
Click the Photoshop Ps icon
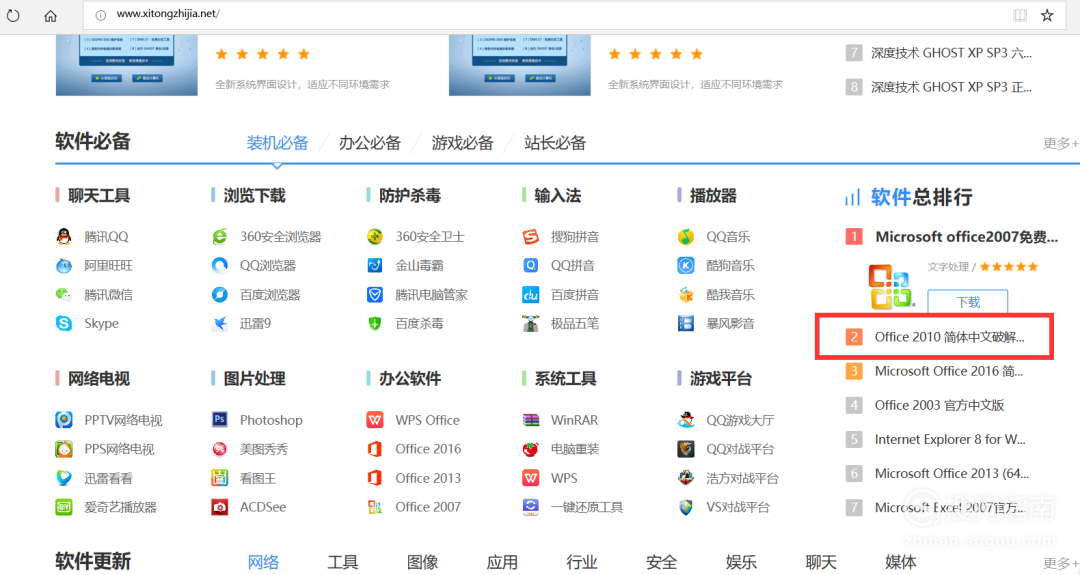(x=220, y=419)
